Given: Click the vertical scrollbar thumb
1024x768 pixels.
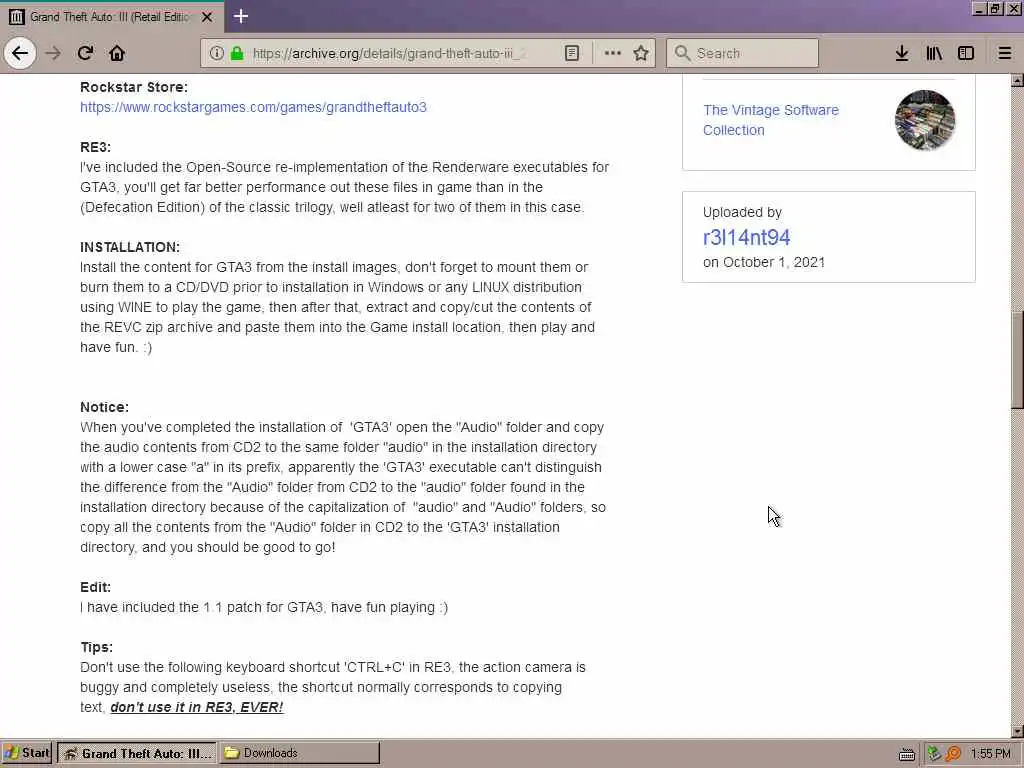Looking at the screenshot, I should click(1017, 360).
